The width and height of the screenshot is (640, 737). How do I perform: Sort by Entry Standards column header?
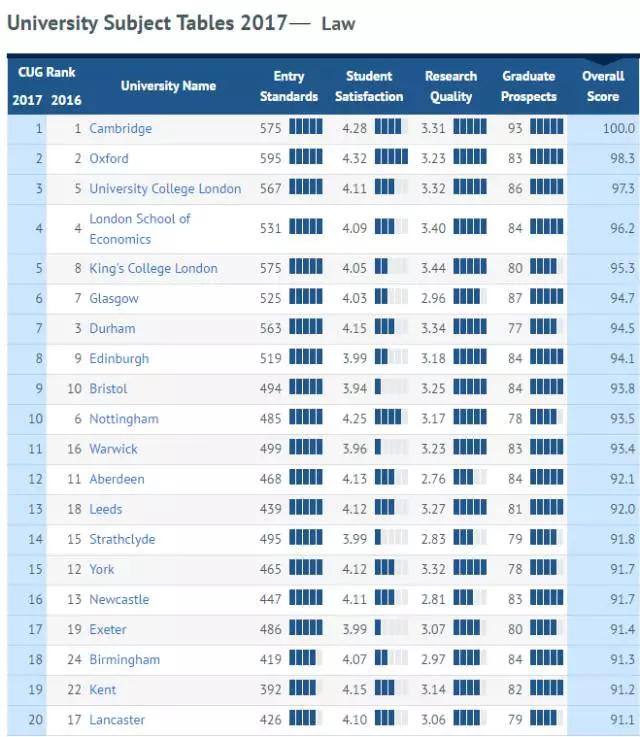[289, 86]
